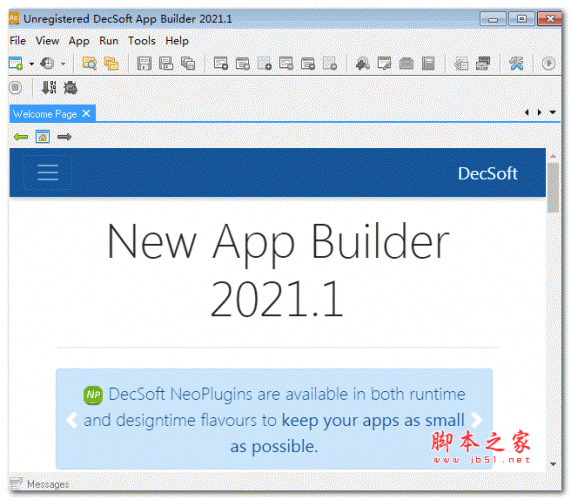Click the round stop icon

(x=16, y=87)
